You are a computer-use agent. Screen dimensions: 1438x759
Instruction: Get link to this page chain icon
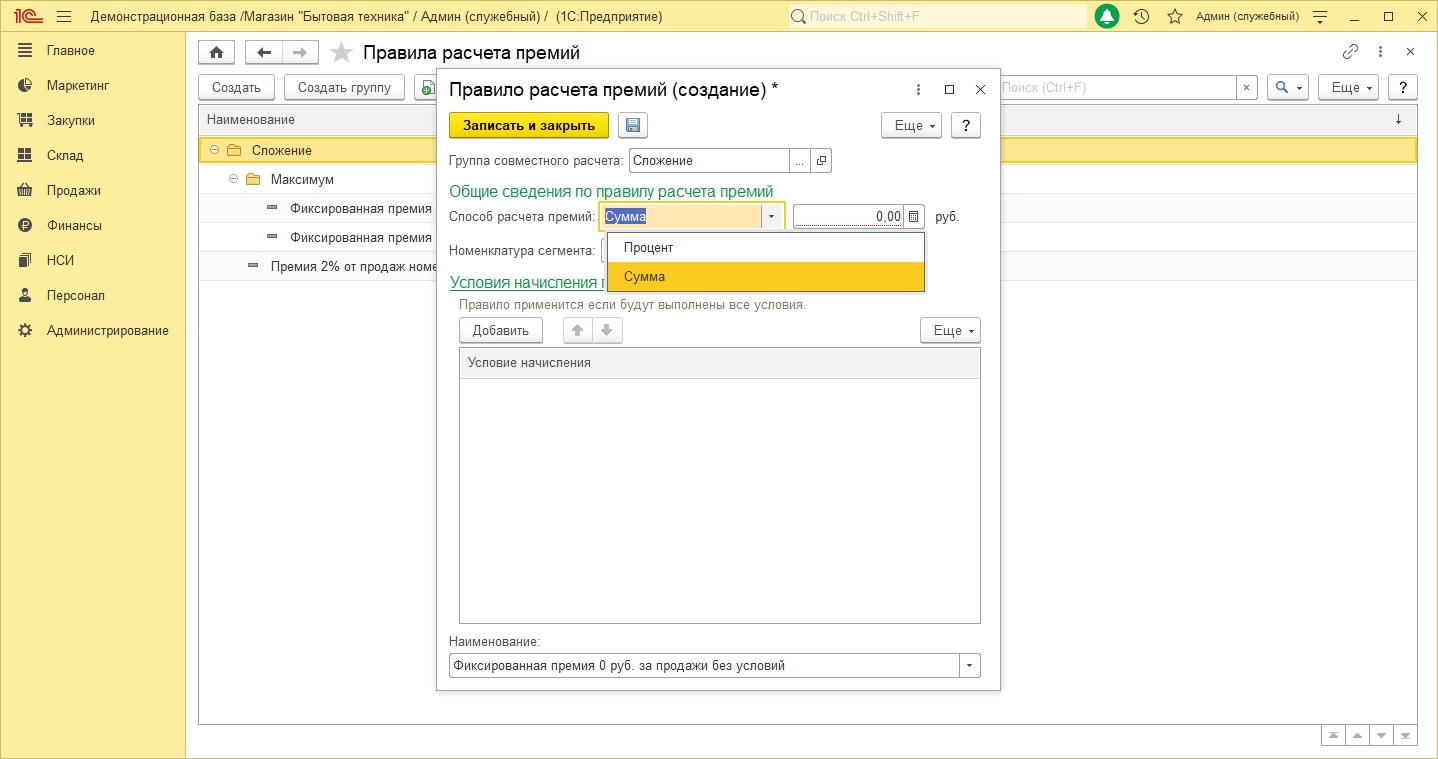click(1350, 52)
